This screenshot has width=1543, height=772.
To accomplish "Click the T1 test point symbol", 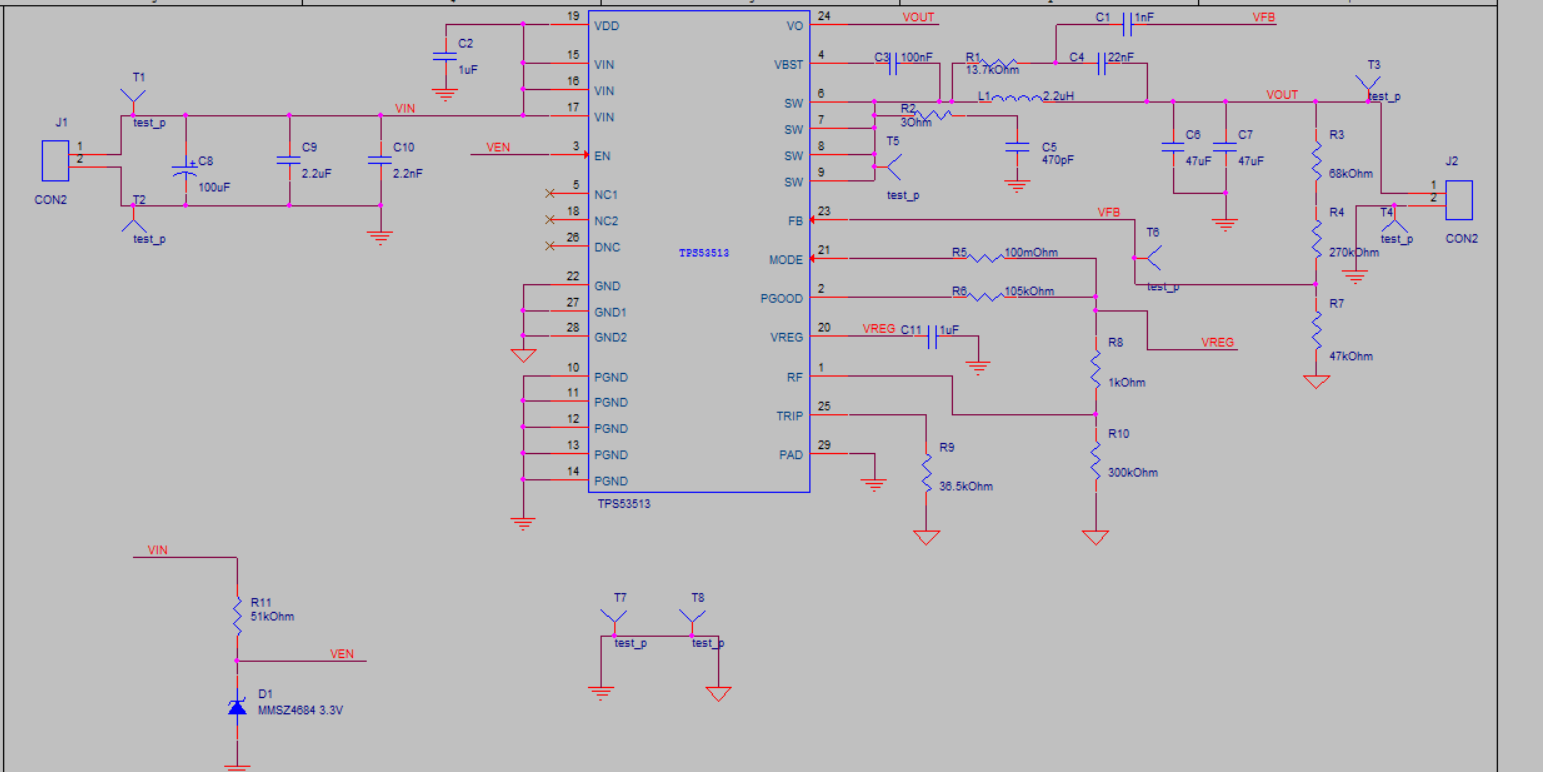I will pyautogui.click(x=133, y=101).
